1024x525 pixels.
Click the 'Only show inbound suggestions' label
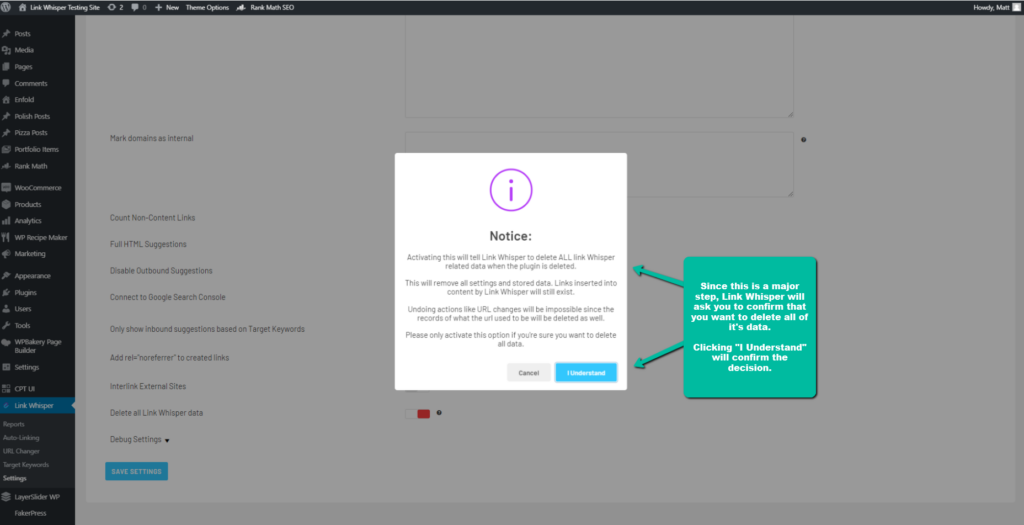tap(207, 329)
